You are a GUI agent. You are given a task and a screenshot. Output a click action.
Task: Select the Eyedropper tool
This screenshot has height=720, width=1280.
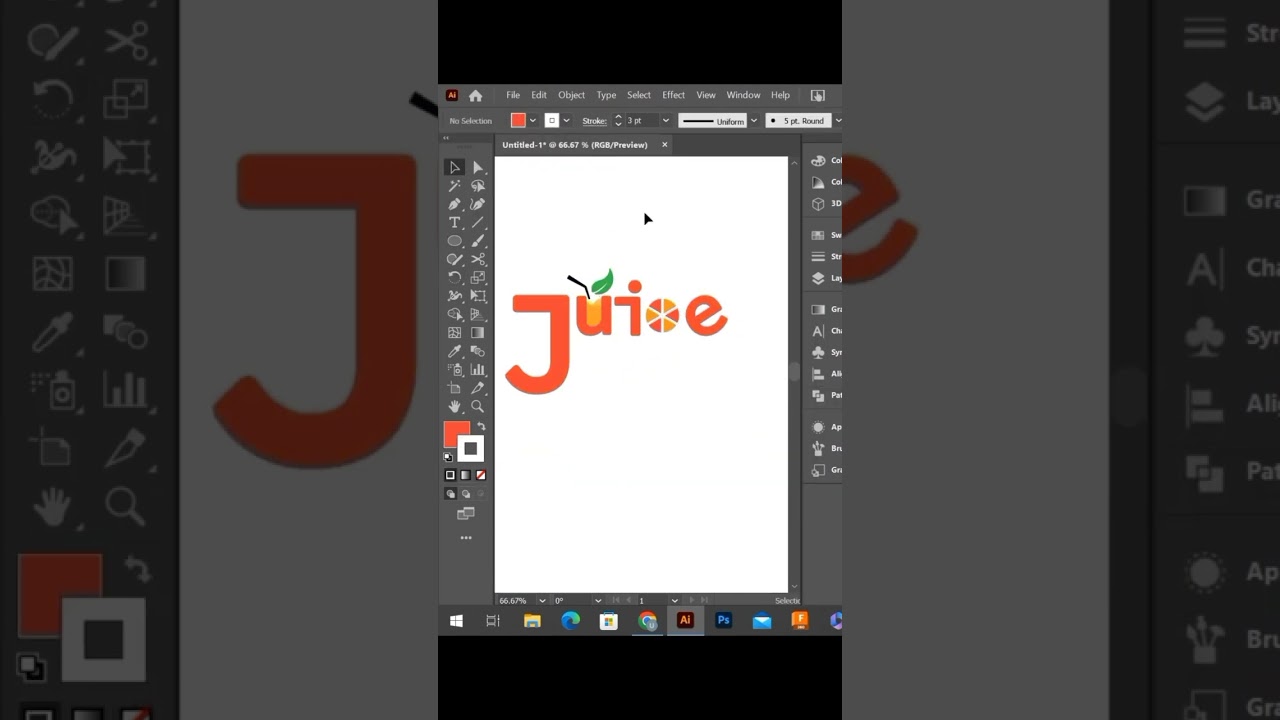point(454,351)
